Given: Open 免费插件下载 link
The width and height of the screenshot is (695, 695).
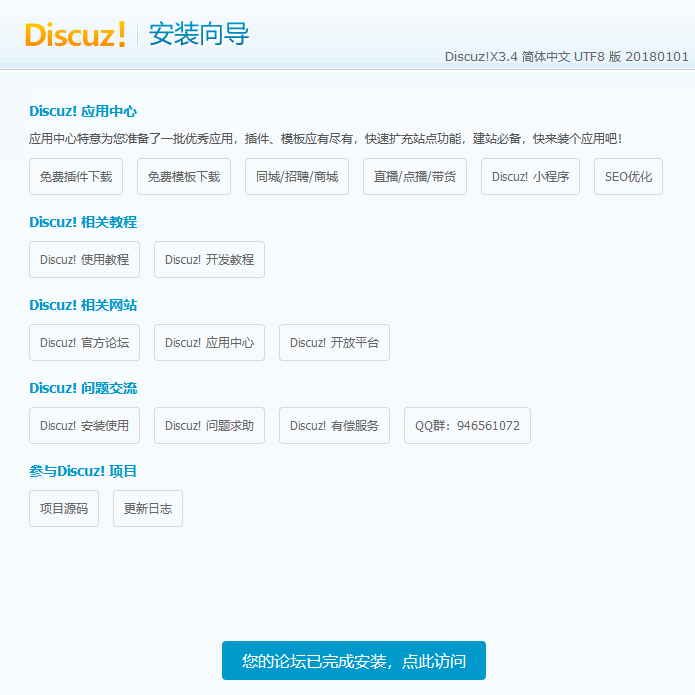Looking at the screenshot, I should click(76, 176).
